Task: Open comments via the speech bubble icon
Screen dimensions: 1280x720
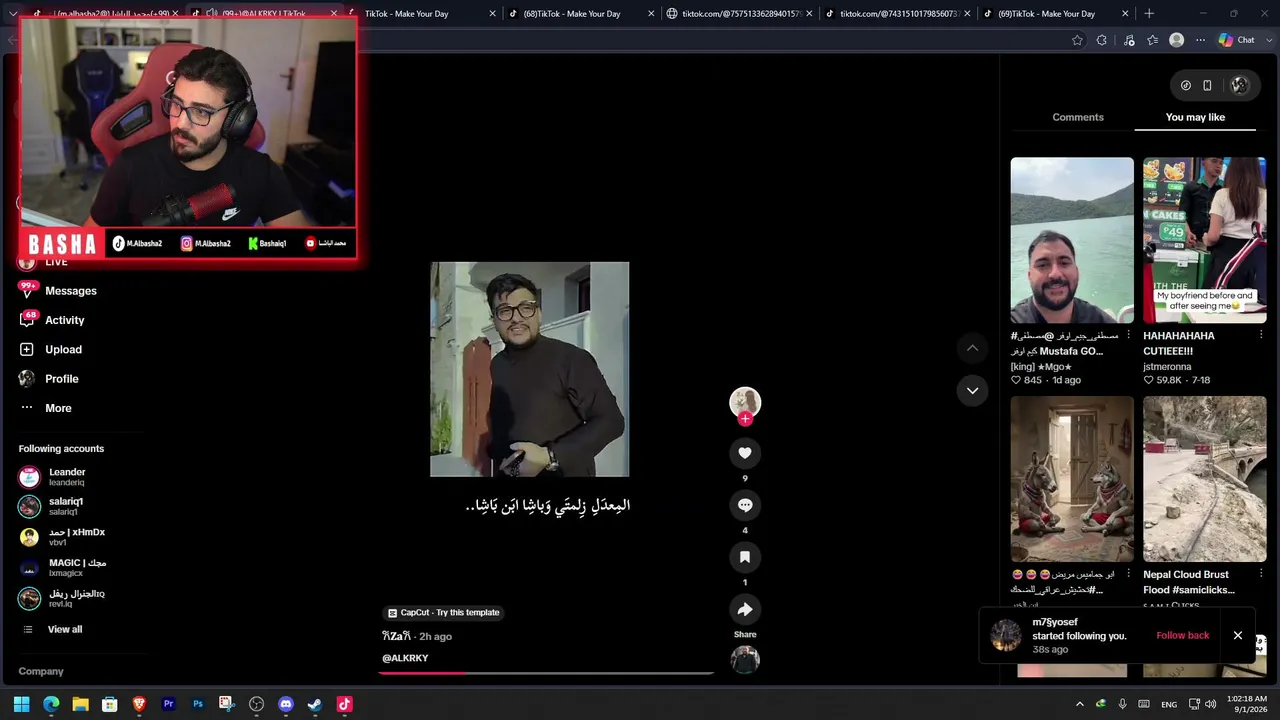Action: (745, 505)
